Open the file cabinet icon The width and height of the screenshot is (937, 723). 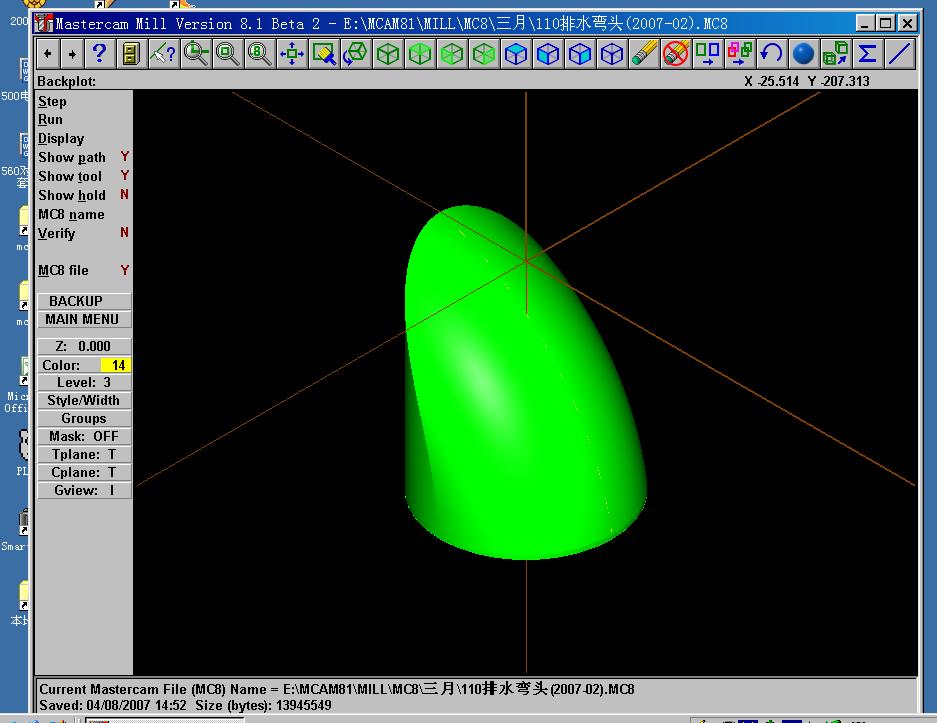131,54
